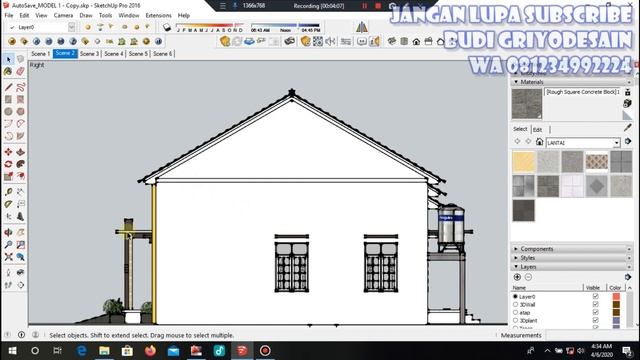Select the Rectangle tool
The image size is (640, 360).
[9, 99]
